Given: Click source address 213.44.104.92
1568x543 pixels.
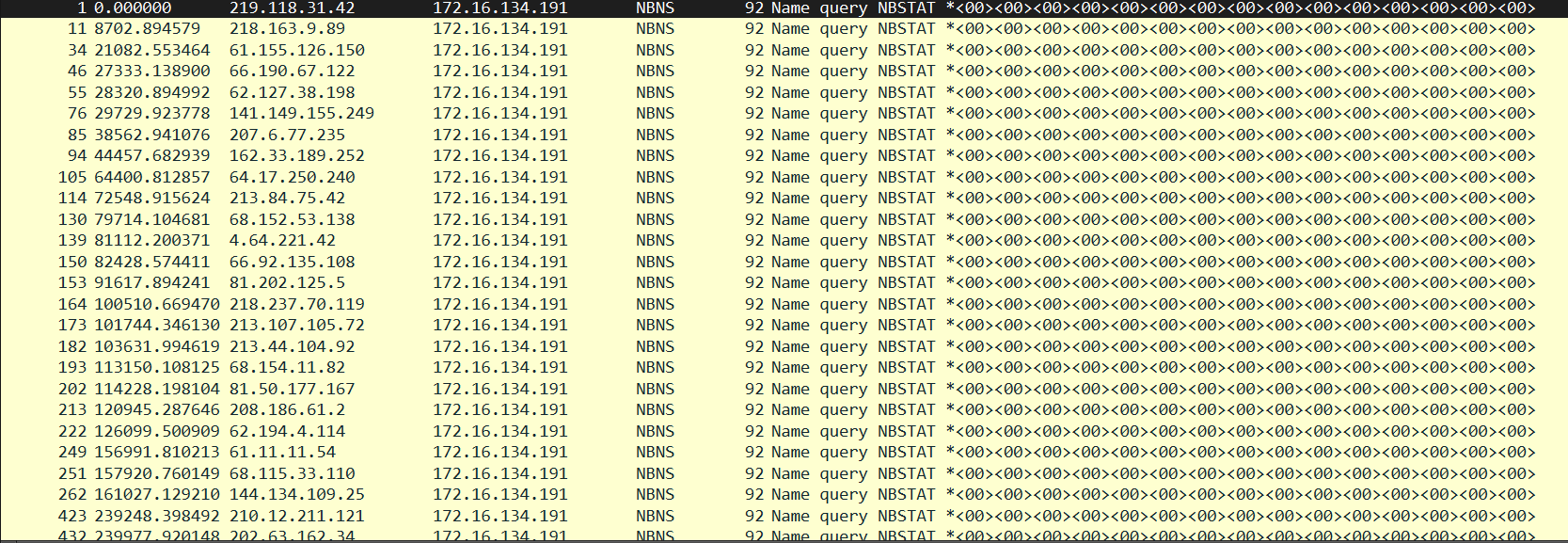Looking at the screenshot, I should [293, 346].
